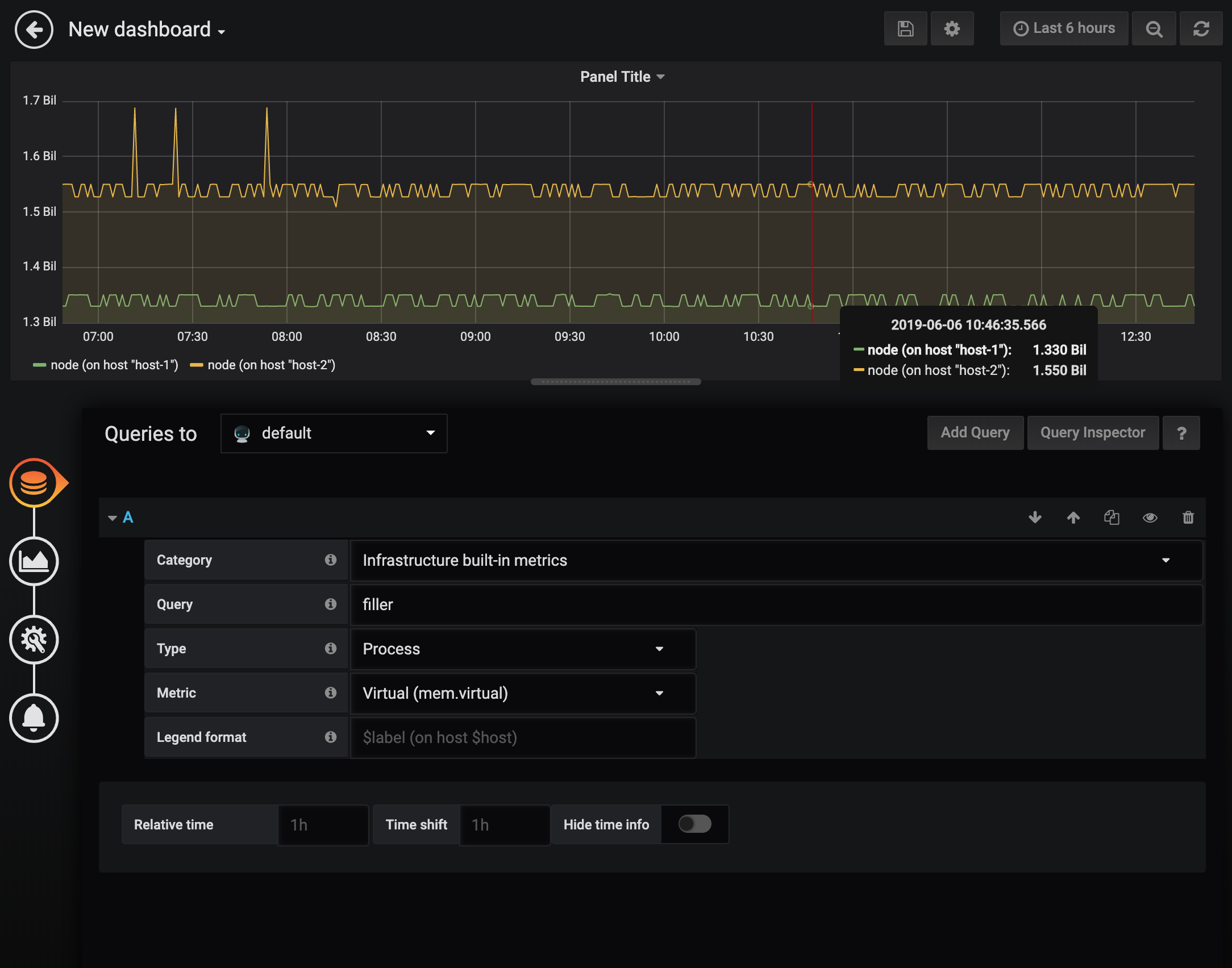Viewport: 1232px width, 968px height.
Task: Click the Add Query button
Action: pos(975,433)
